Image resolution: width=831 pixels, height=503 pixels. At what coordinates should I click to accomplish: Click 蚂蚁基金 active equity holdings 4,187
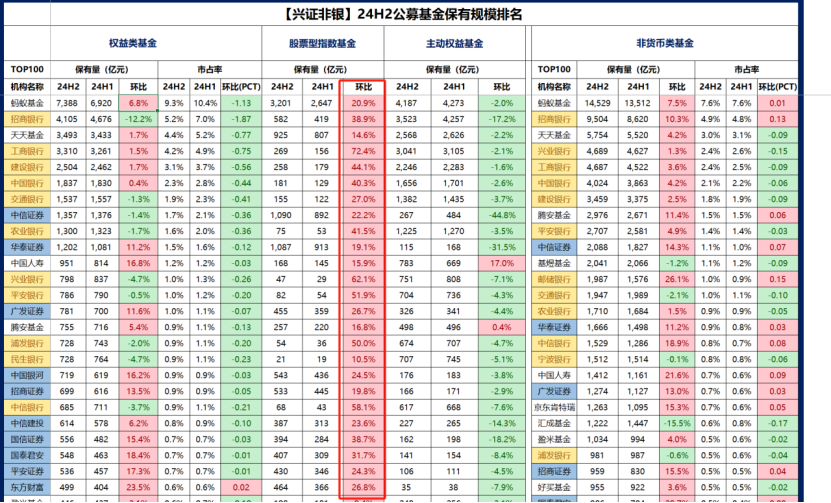[406, 103]
